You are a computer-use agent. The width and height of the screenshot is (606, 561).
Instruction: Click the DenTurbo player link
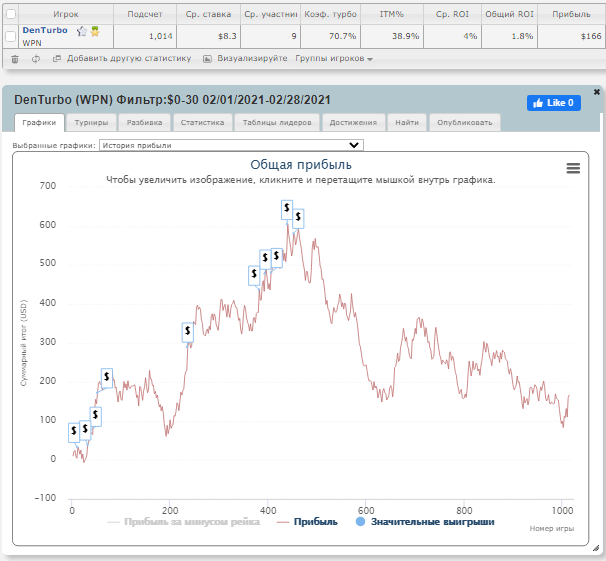tap(45, 30)
